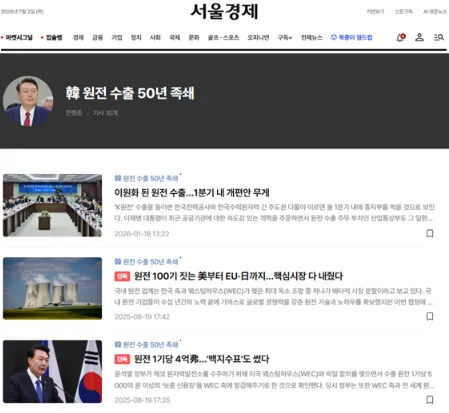Bookmark the '이원화 된 원전 수출' article

(x=430, y=233)
